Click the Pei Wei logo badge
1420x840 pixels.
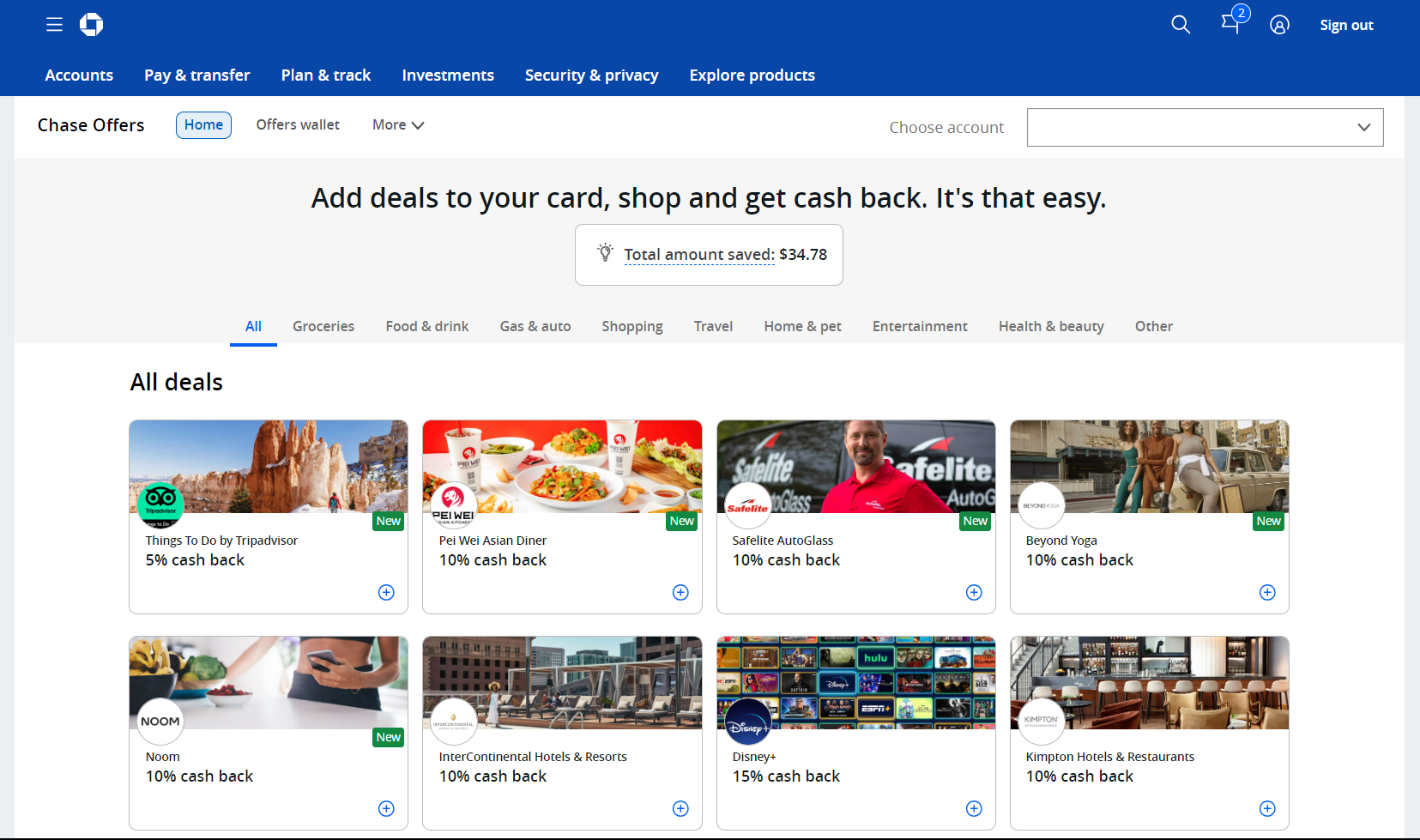(x=454, y=505)
